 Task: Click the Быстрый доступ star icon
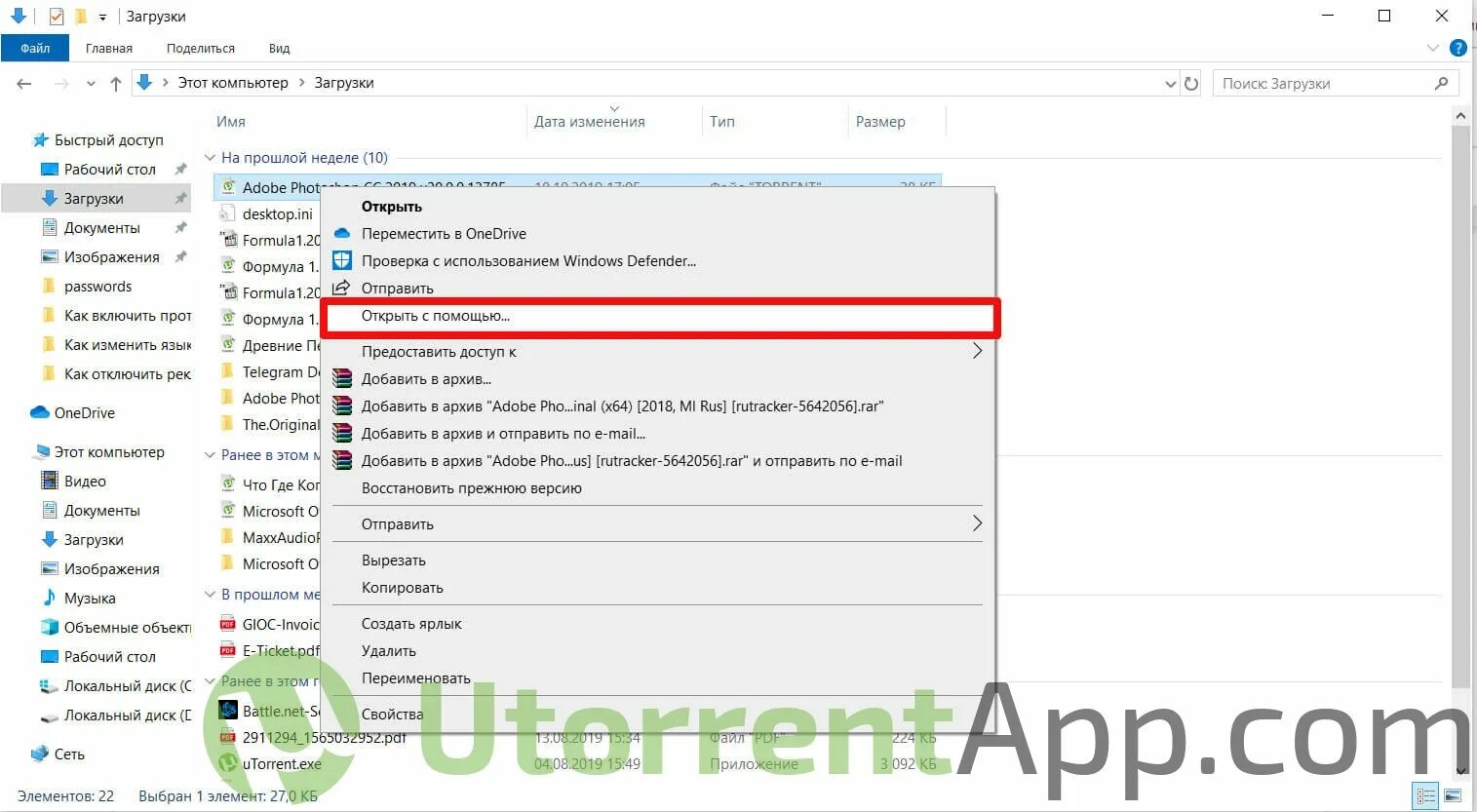(x=41, y=140)
